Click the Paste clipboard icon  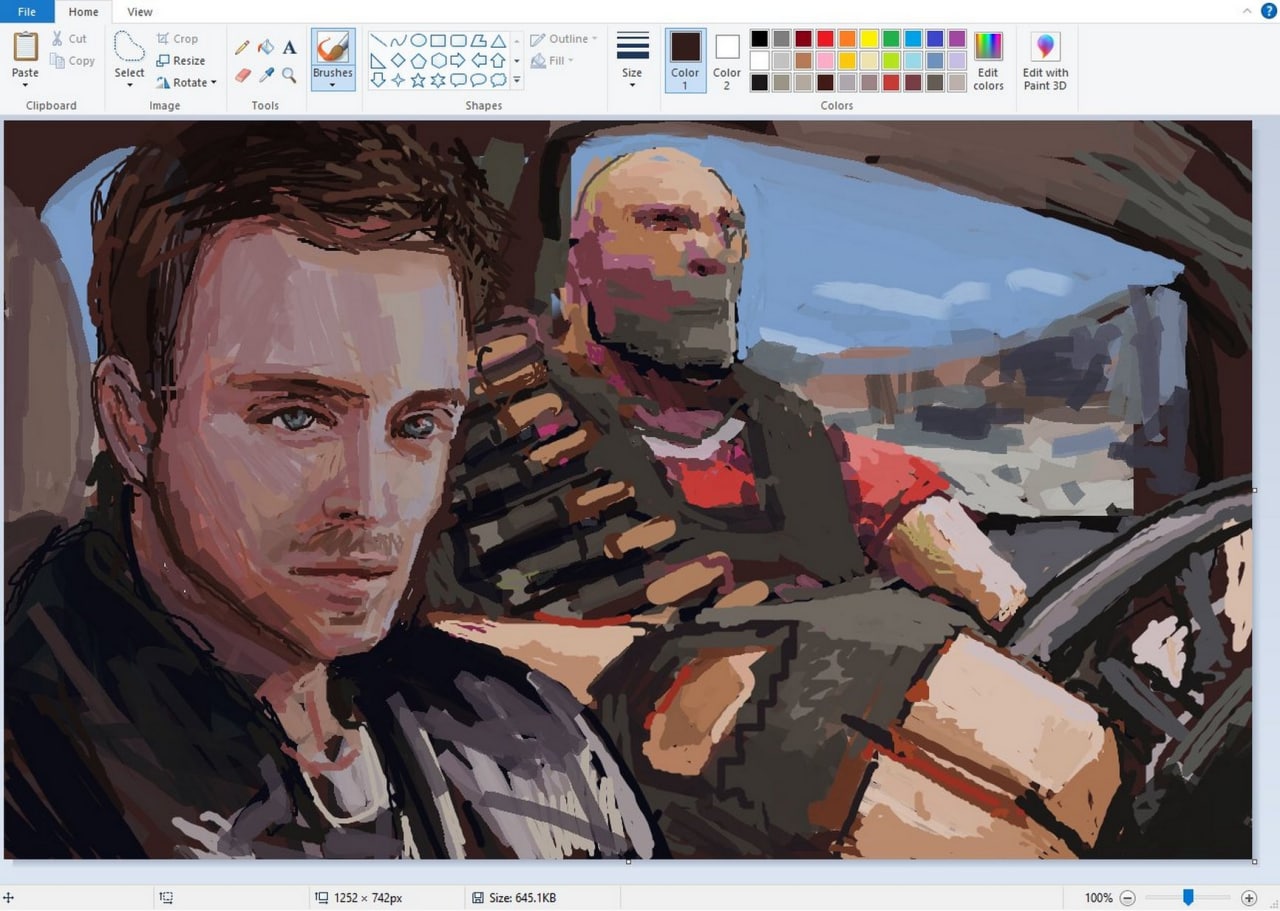25,47
